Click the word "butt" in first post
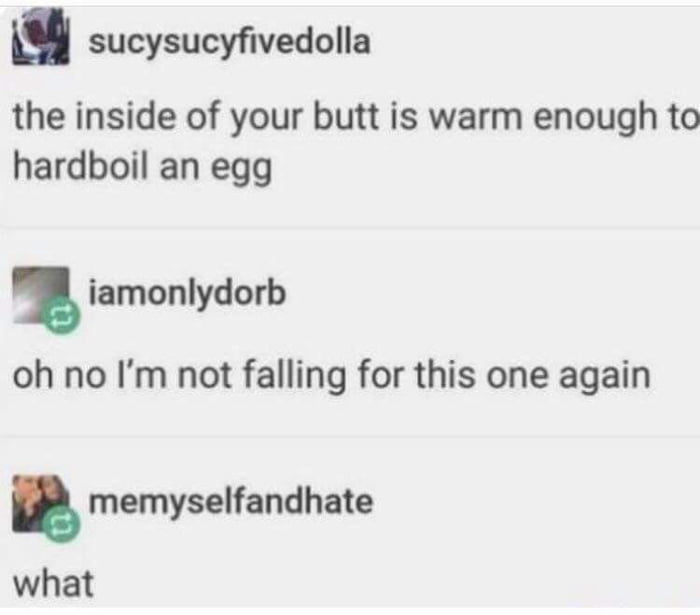Screen dimensions: 700x615 coord(346,116)
